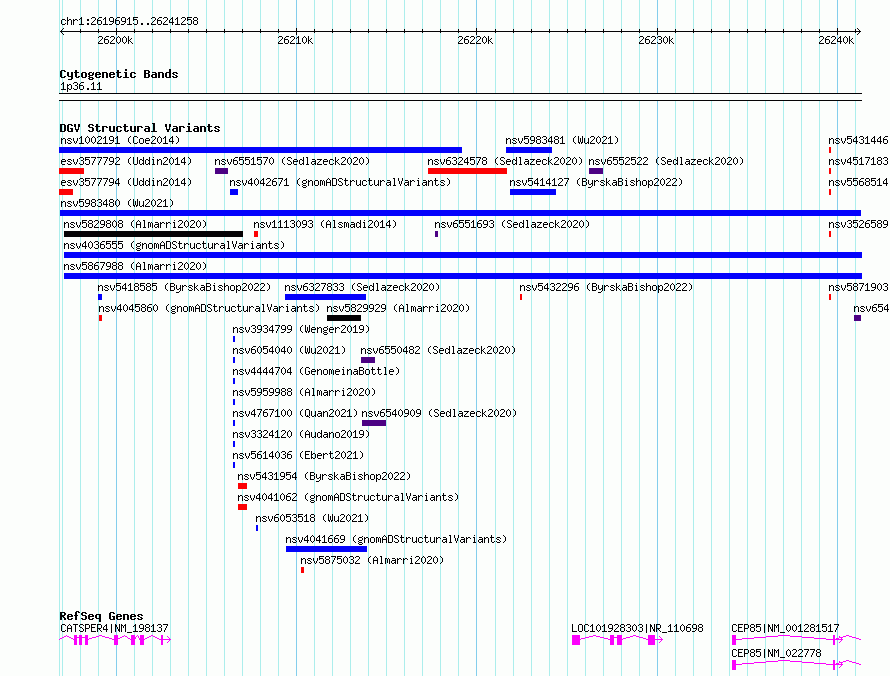Click the black nsv5829929 variant bar
The image size is (890, 676).
[344, 318]
